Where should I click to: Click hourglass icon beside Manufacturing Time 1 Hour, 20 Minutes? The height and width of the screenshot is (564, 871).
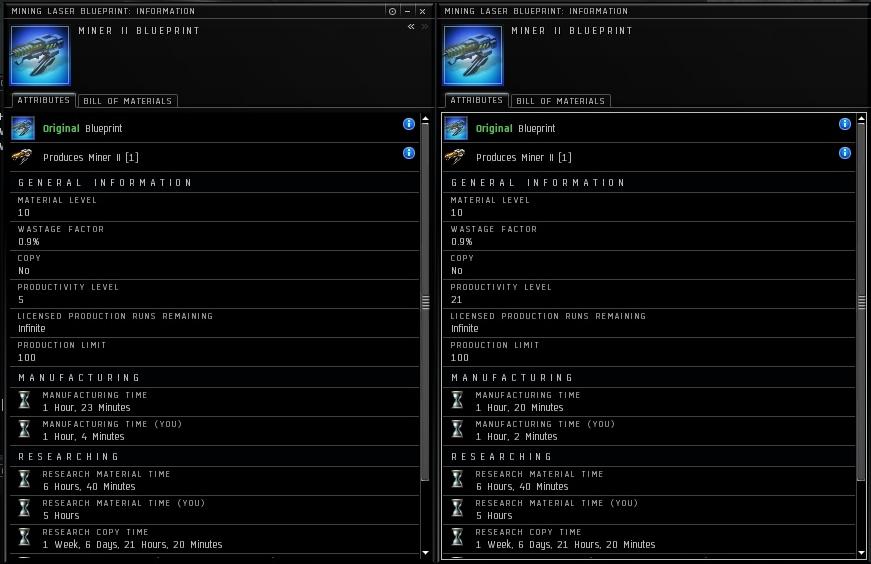pyautogui.click(x=457, y=400)
